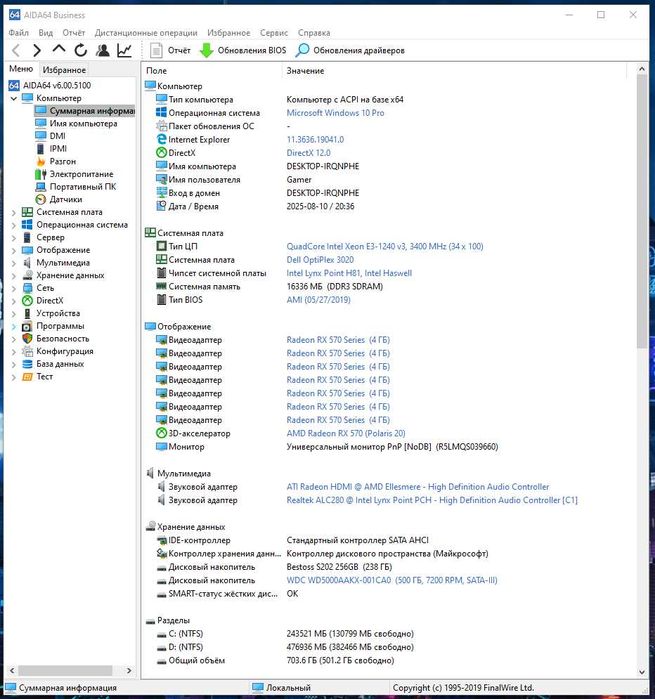This screenshot has width=655, height=699.
Task: Go forward with the right arrow toolbar icon
Action: [x=37, y=50]
